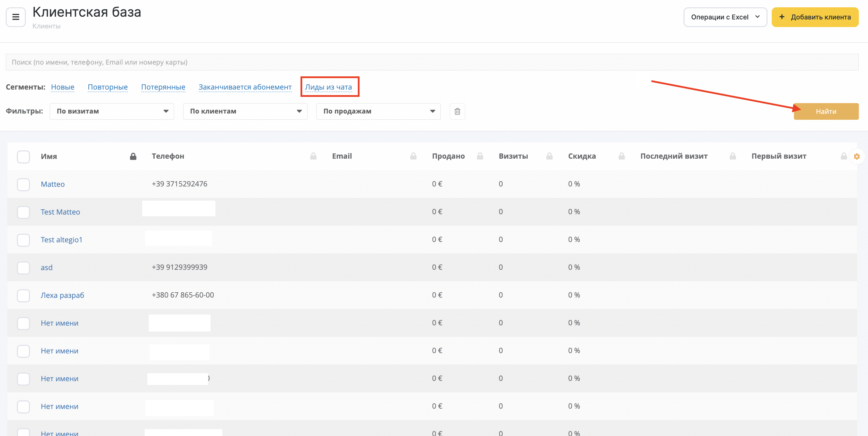Select the checkbox for client asd
The width and height of the screenshot is (868, 436).
(x=24, y=268)
